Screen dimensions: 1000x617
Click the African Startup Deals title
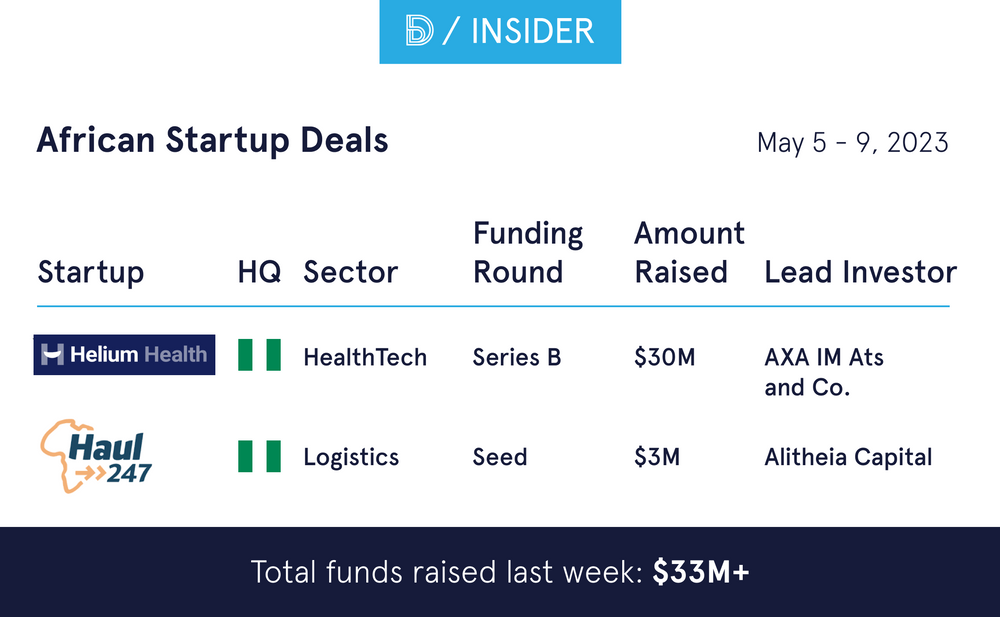point(212,140)
